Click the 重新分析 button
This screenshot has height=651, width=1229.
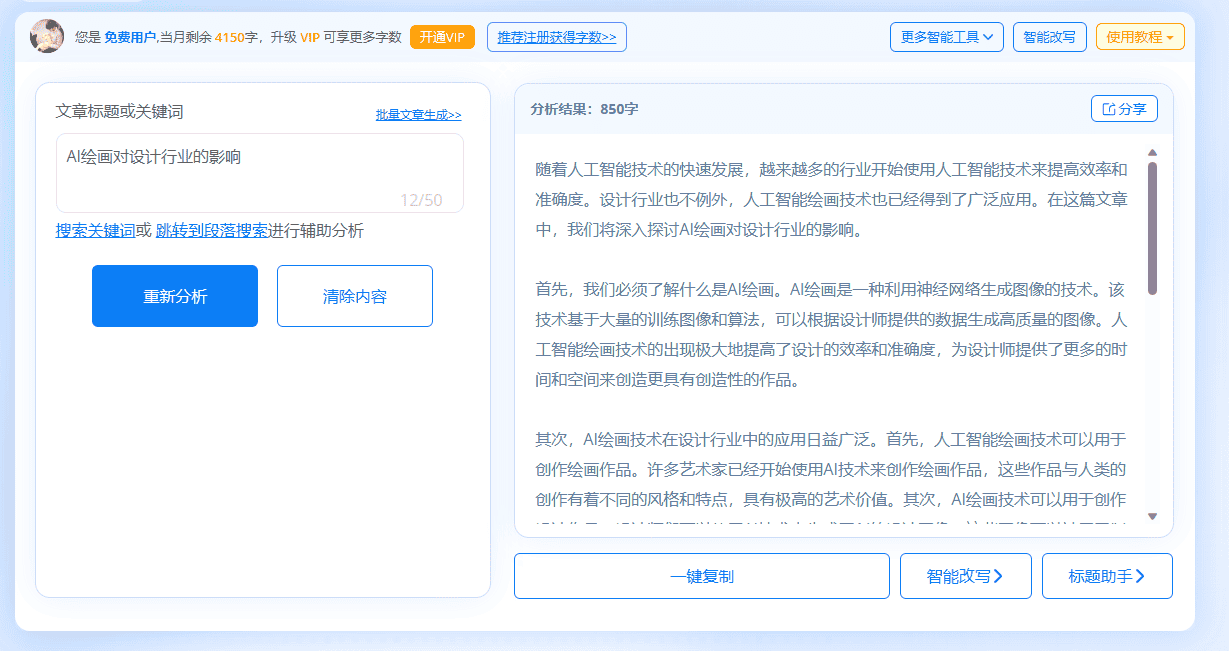coord(175,296)
